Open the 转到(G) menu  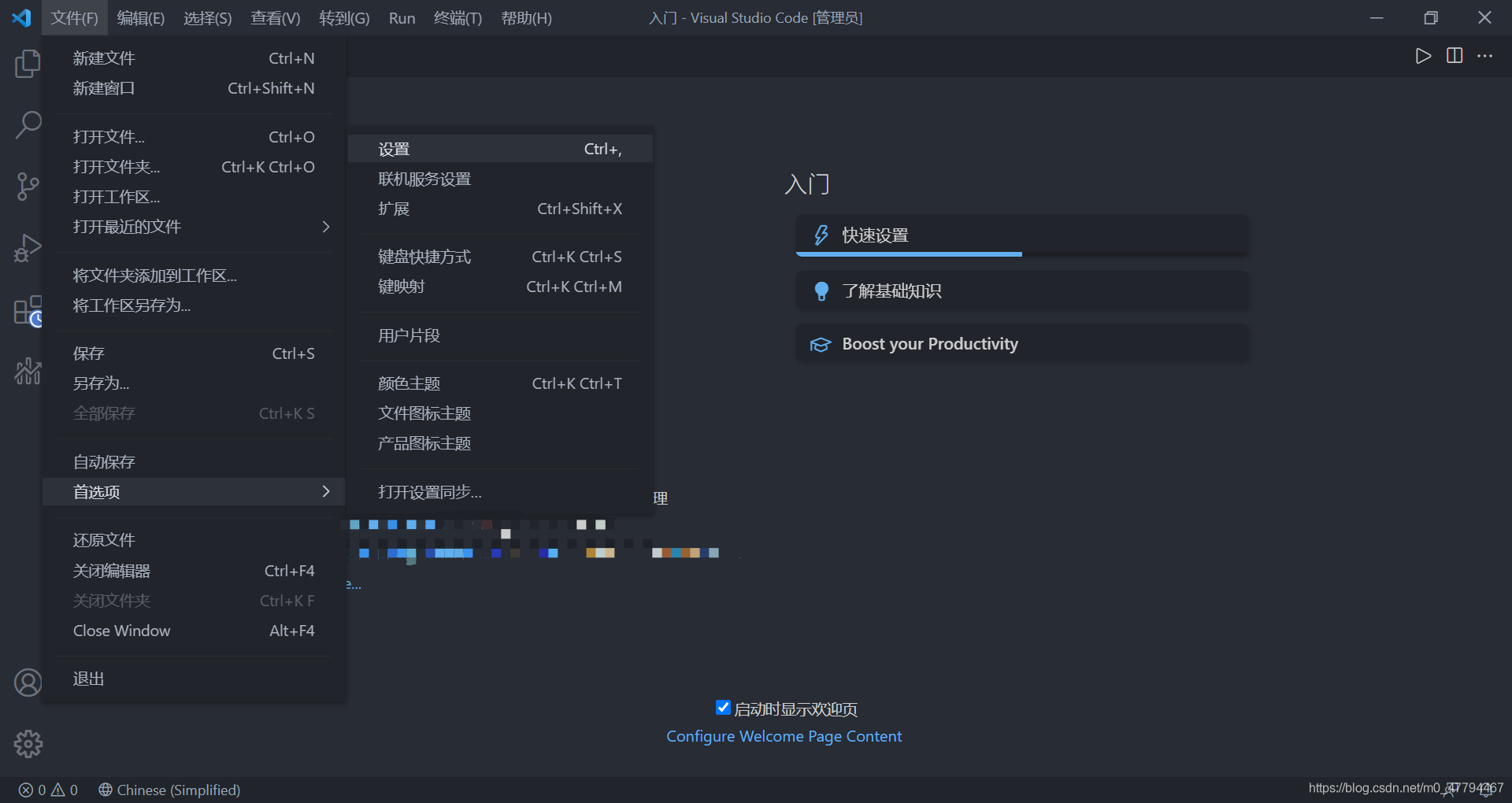(x=344, y=17)
